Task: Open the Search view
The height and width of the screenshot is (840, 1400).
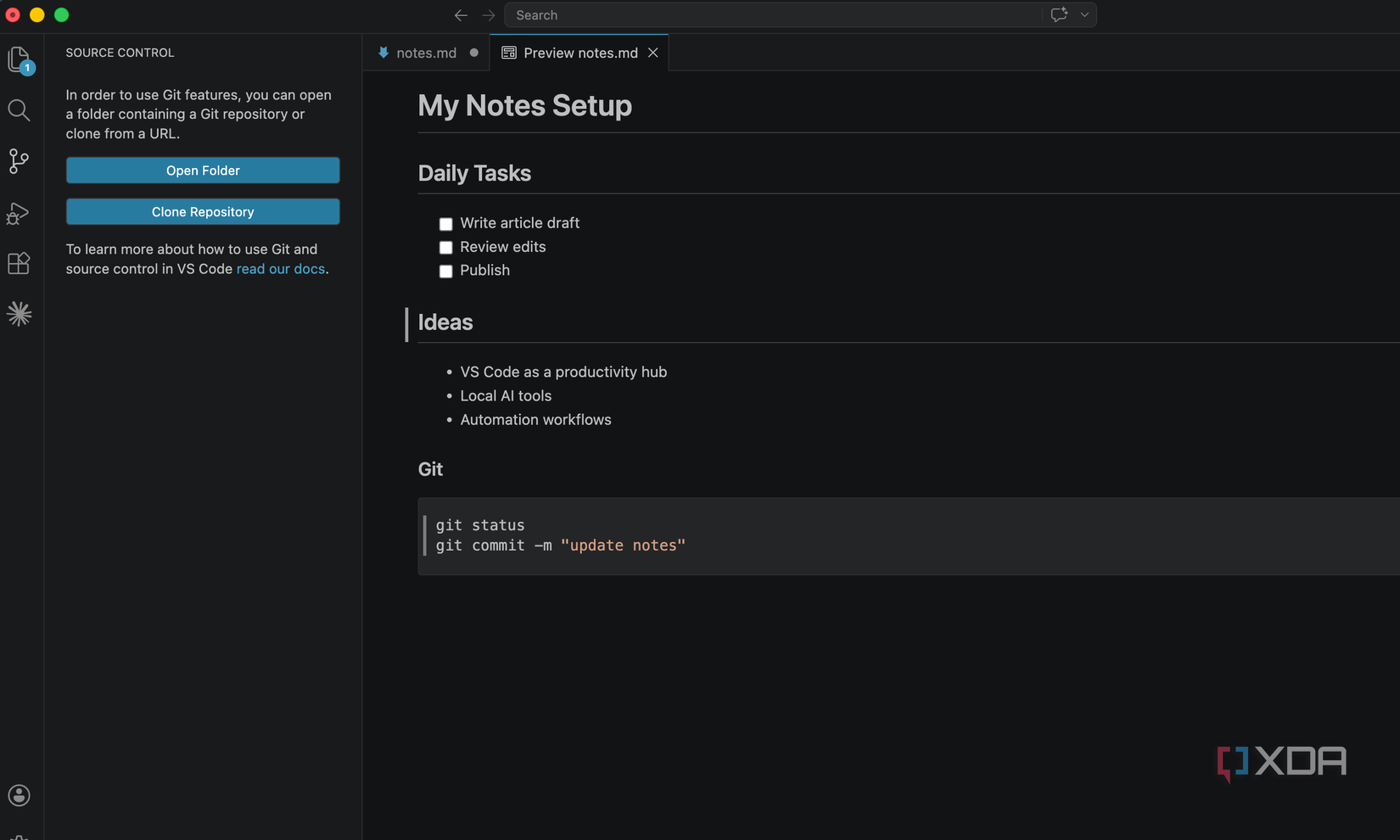Action: point(19,110)
